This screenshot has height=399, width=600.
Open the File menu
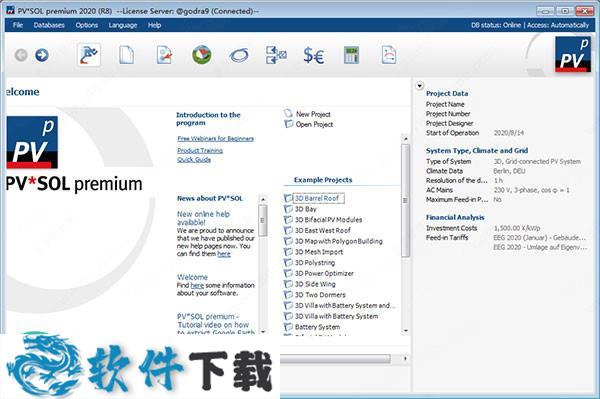click(18, 25)
